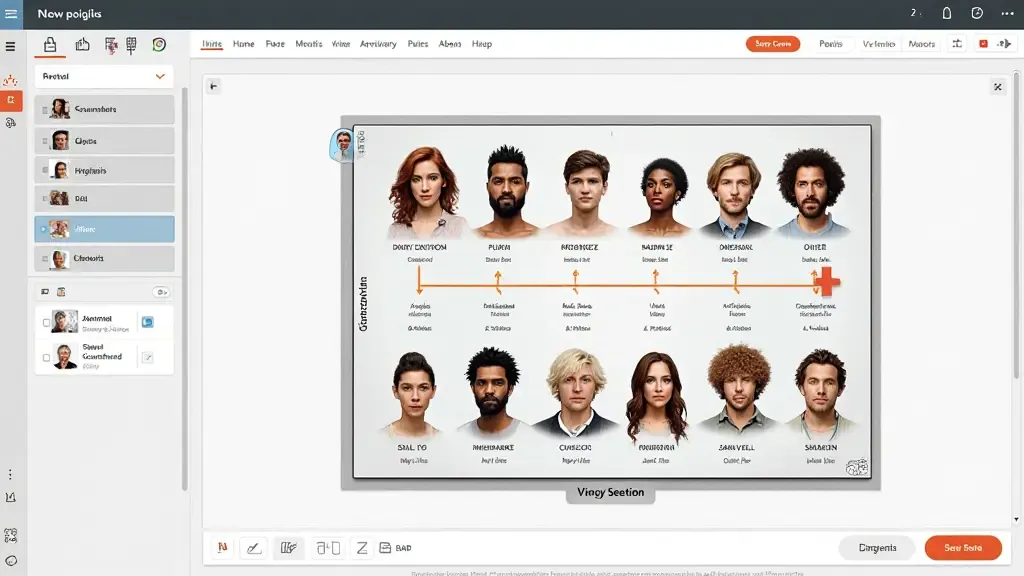
Task: Click the orange button at the bottom right
Action: 962,547
